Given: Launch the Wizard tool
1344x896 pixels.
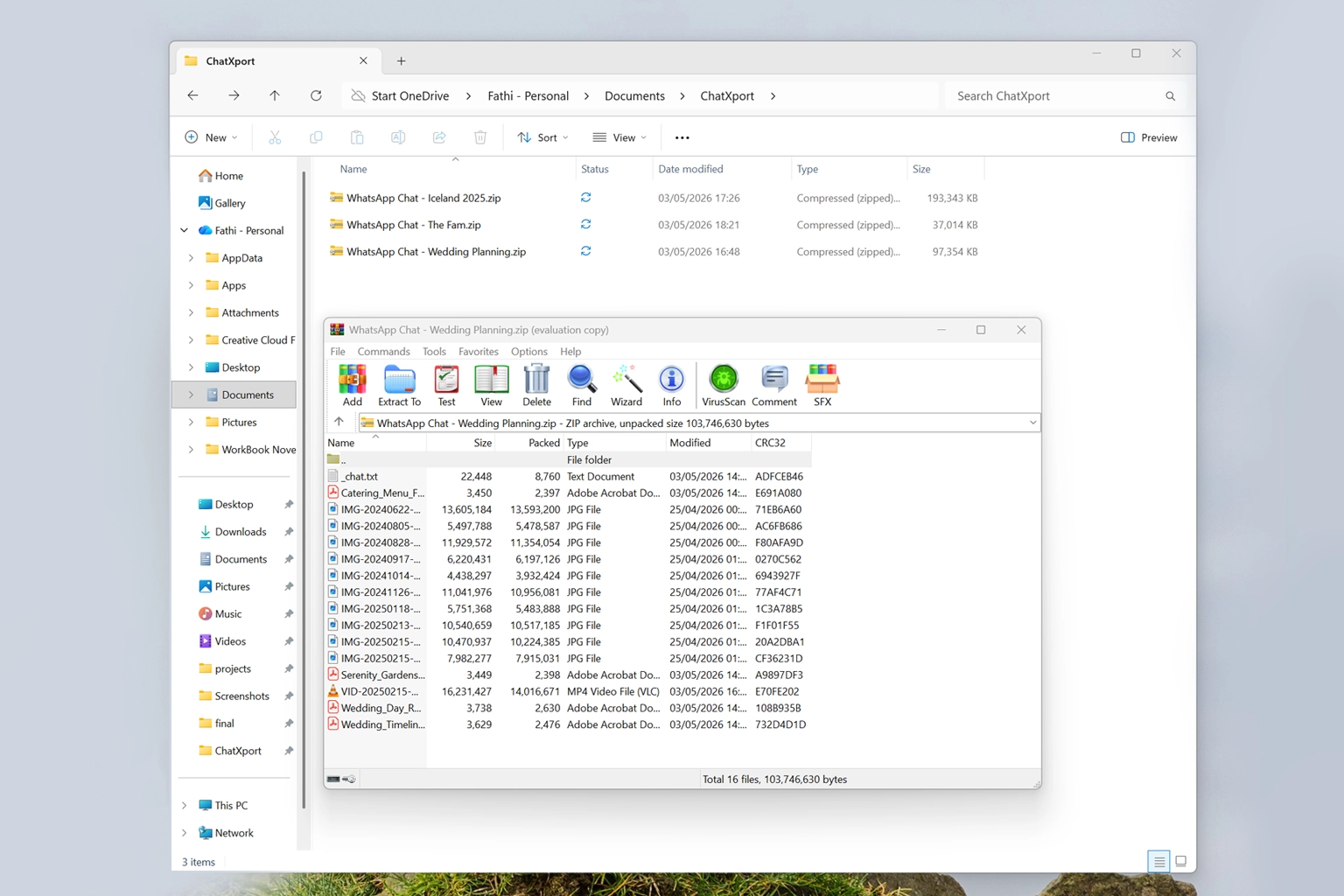Looking at the screenshot, I should point(626,385).
